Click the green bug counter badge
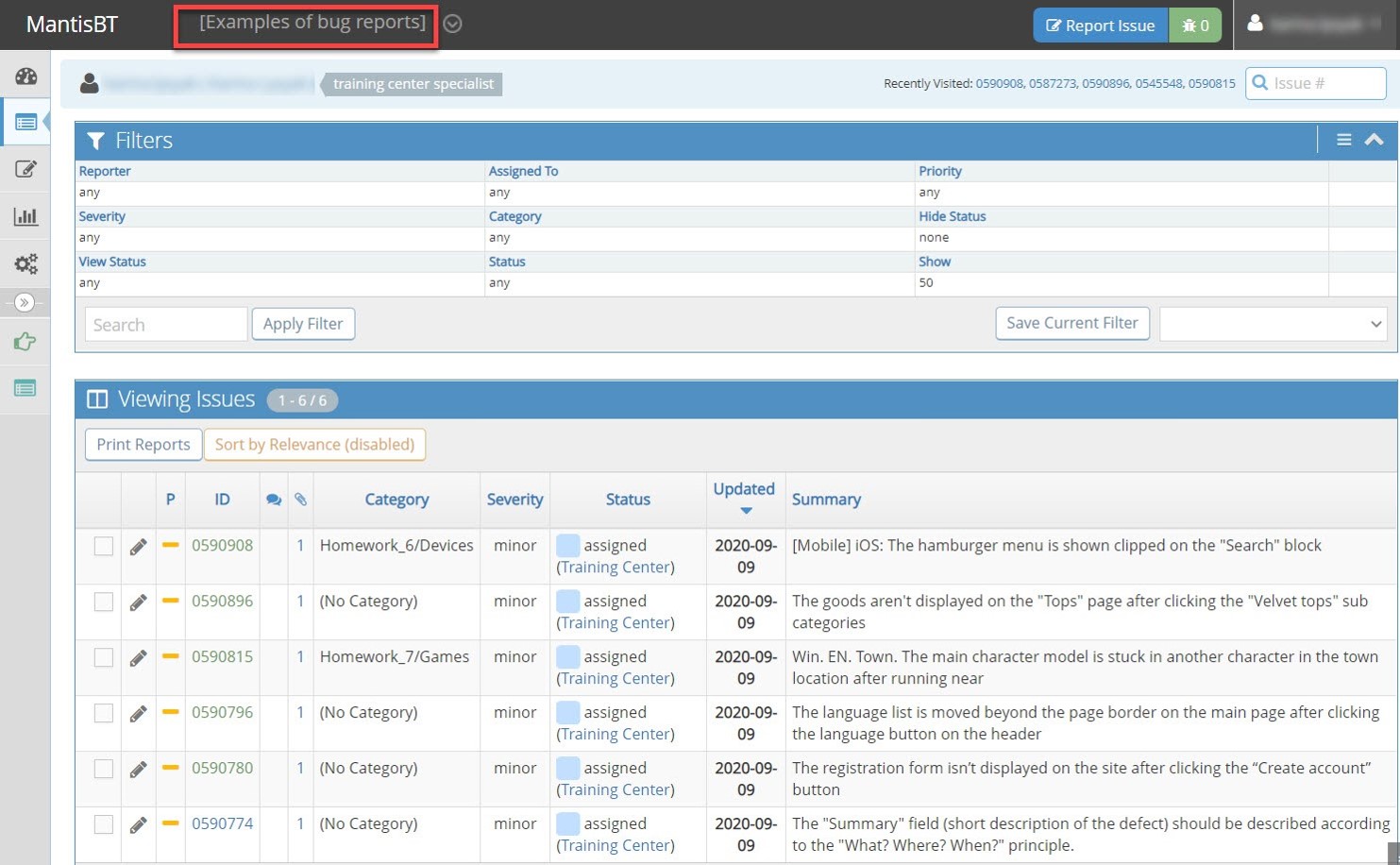This screenshot has width=1400, height=865. [x=1195, y=25]
